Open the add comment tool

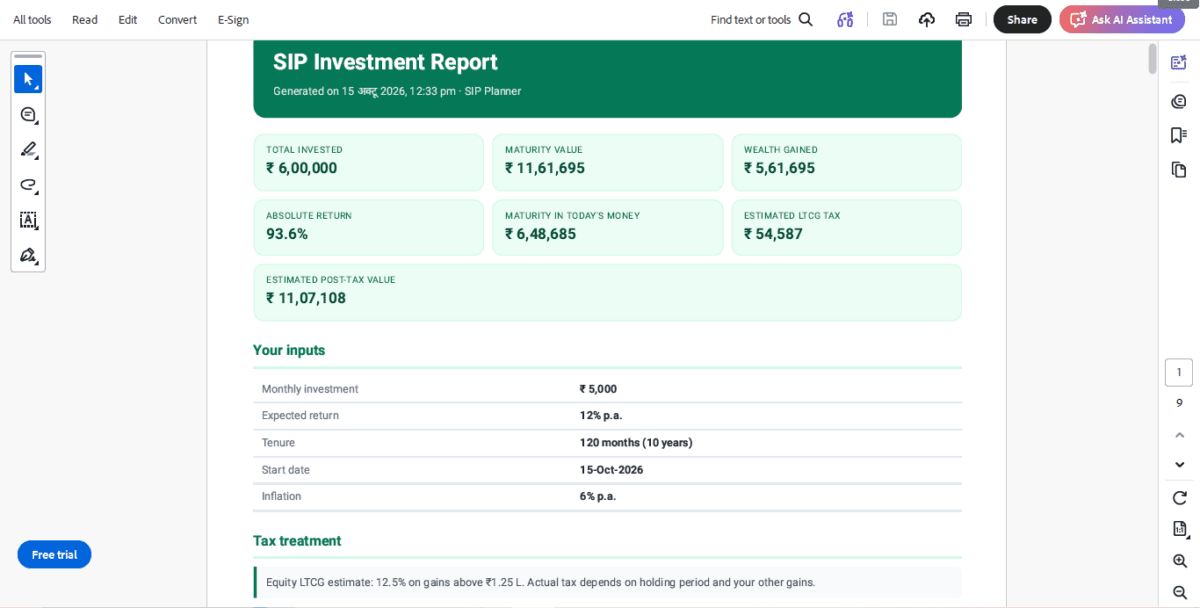28,115
